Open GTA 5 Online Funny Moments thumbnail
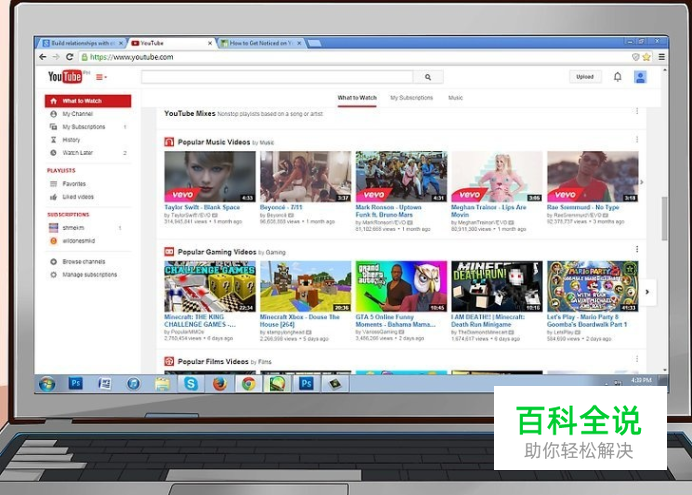 click(401, 286)
